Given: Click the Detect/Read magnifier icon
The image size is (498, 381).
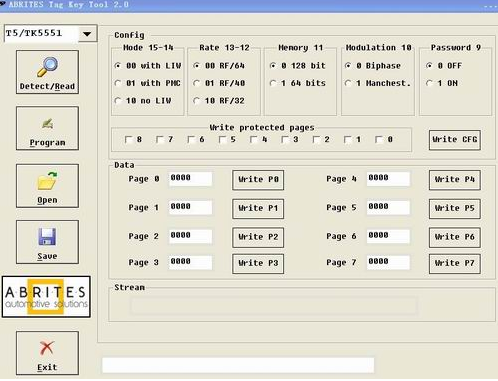Looking at the screenshot, I should [47, 66].
